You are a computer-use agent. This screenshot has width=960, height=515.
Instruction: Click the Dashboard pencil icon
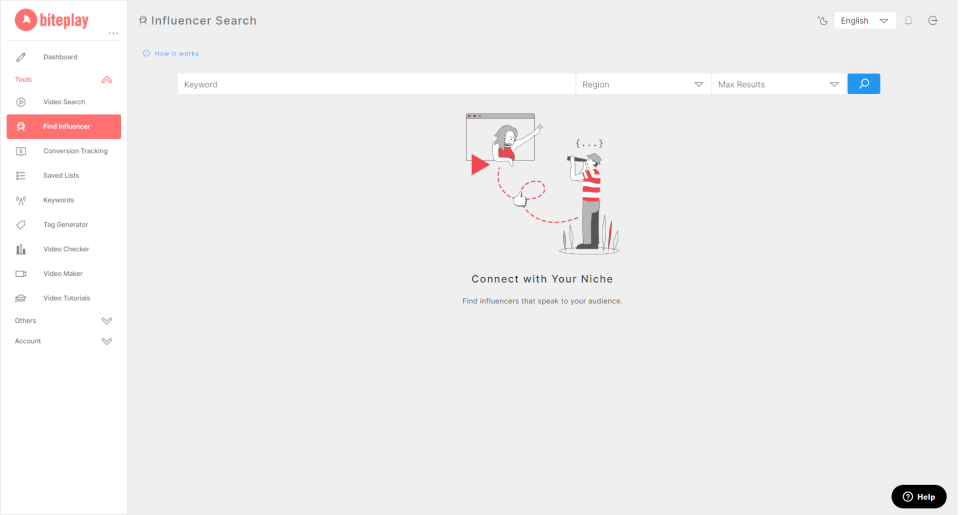21,57
